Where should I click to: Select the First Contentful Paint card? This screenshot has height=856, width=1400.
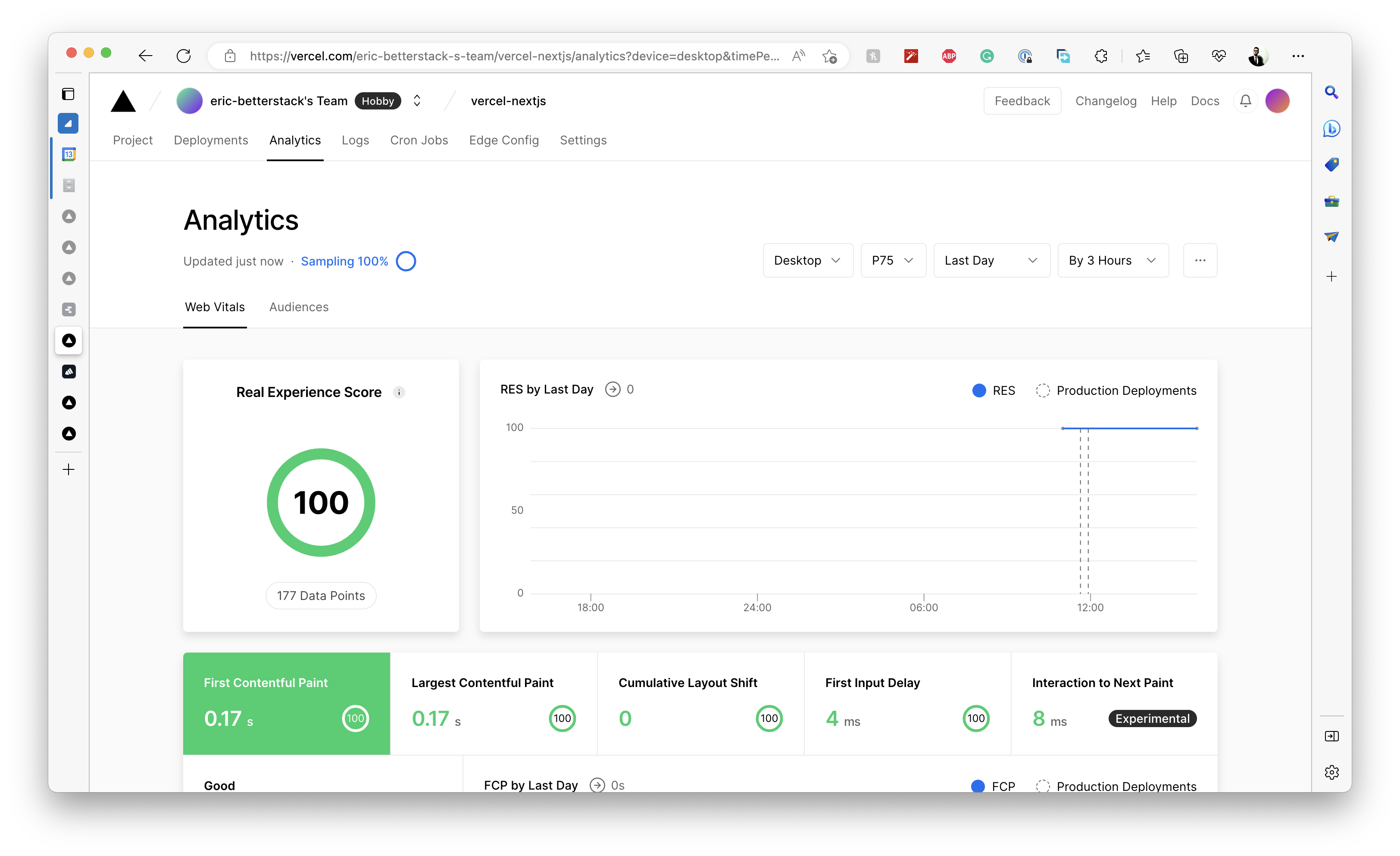pyautogui.click(x=286, y=703)
